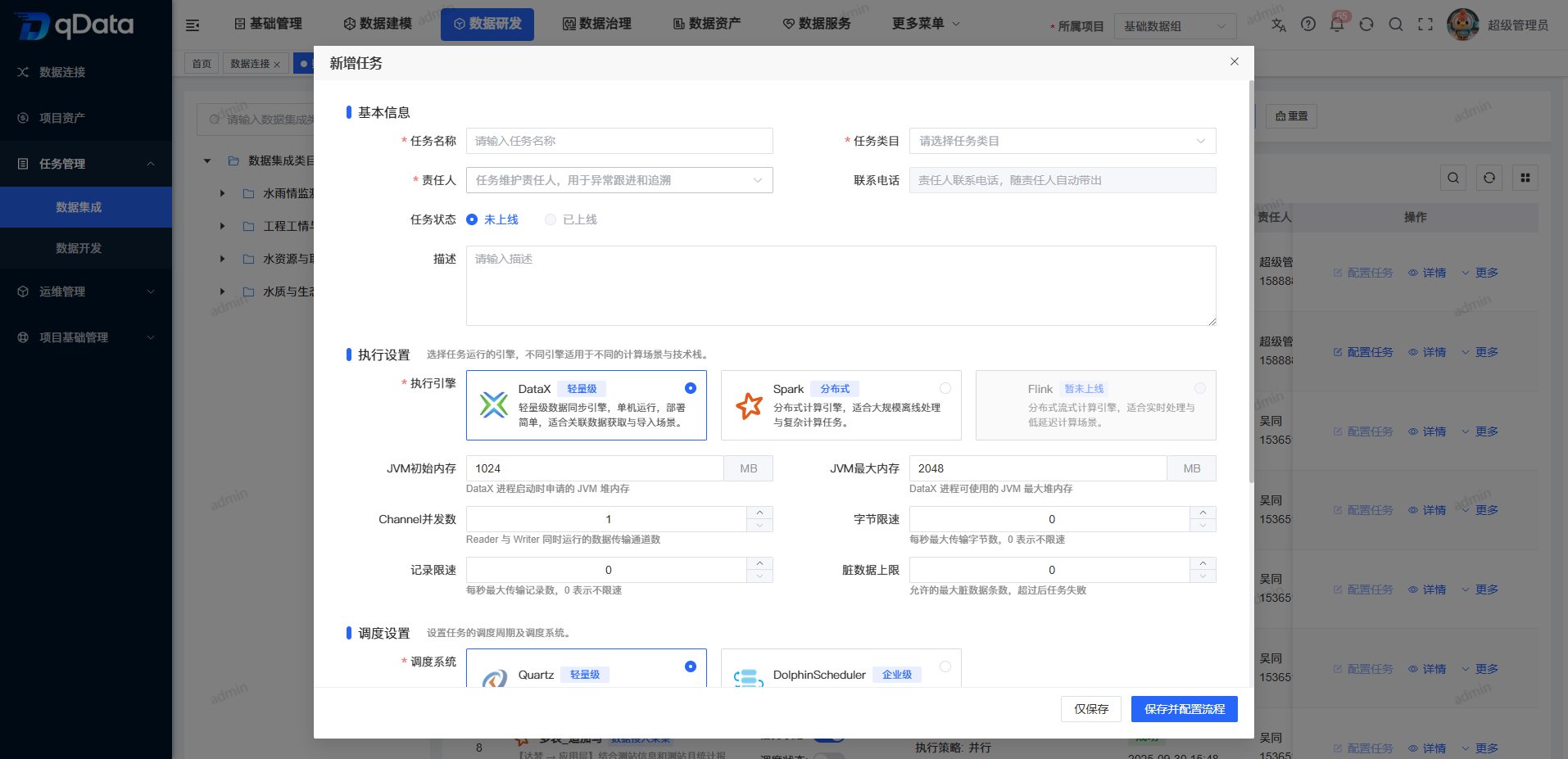Viewport: 1568px width, 759px height.
Task: Click 详情 link in first table row
Action: [x=1427, y=273]
